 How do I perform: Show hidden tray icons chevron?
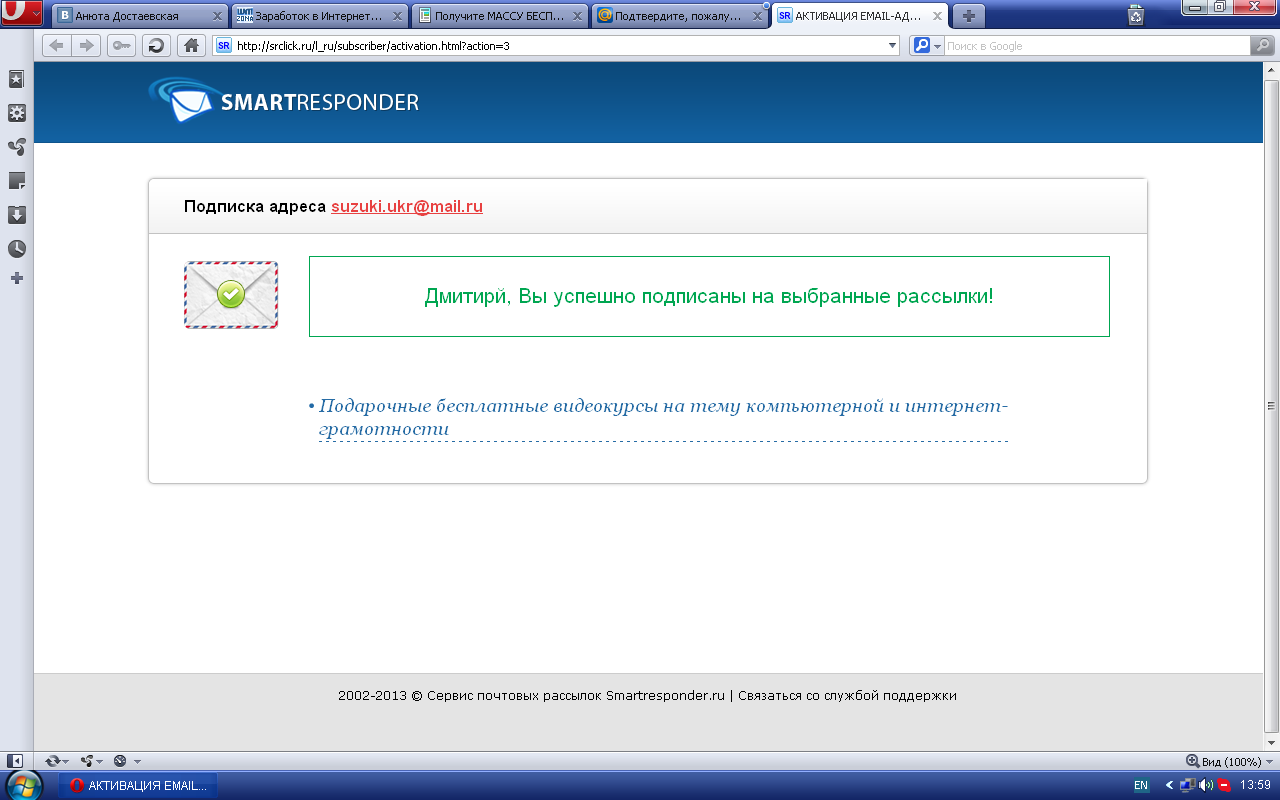1169,786
